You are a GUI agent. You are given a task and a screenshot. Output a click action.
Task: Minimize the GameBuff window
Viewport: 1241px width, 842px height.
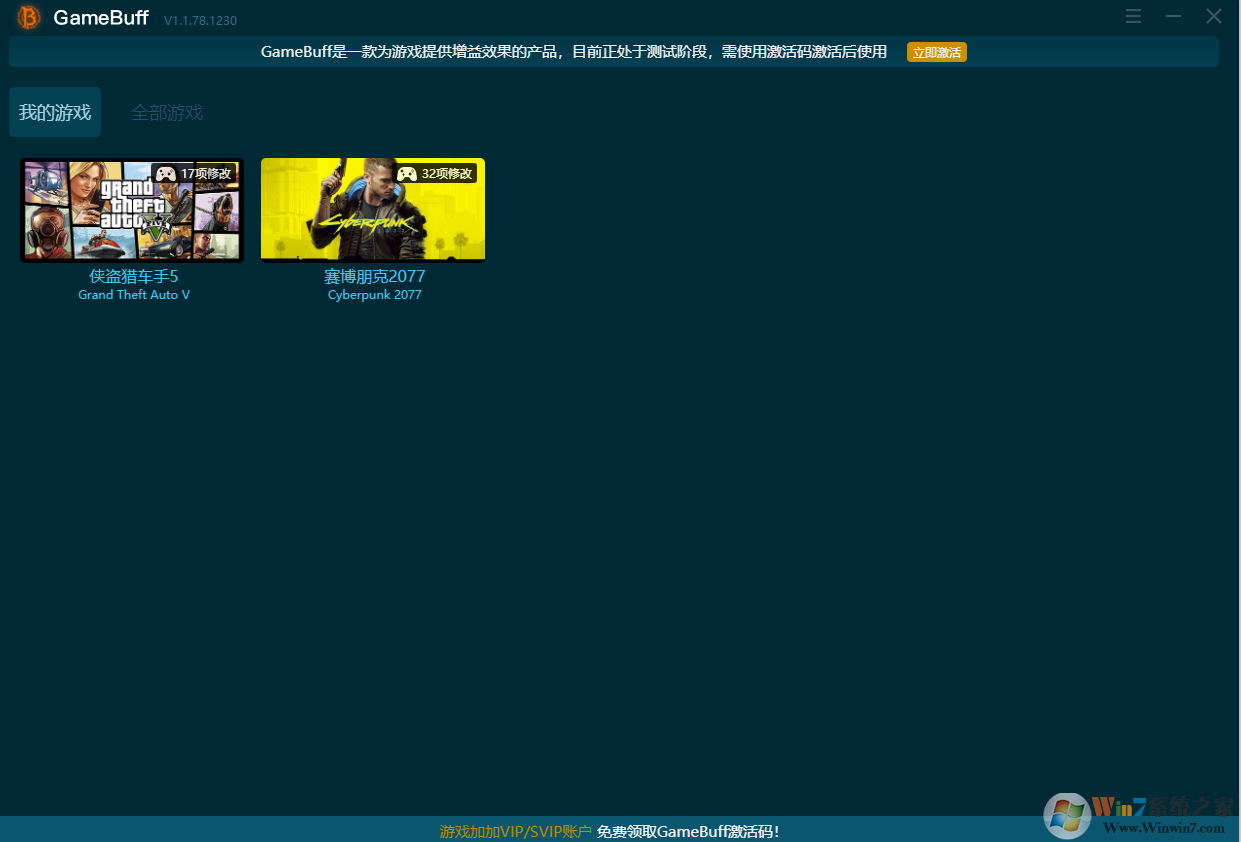[x=1174, y=17]
